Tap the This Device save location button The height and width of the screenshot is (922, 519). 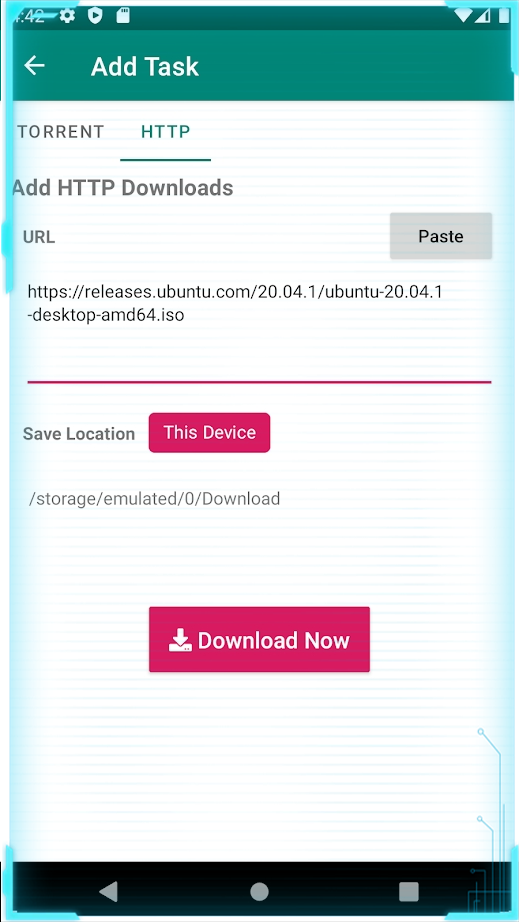(209, 433)
